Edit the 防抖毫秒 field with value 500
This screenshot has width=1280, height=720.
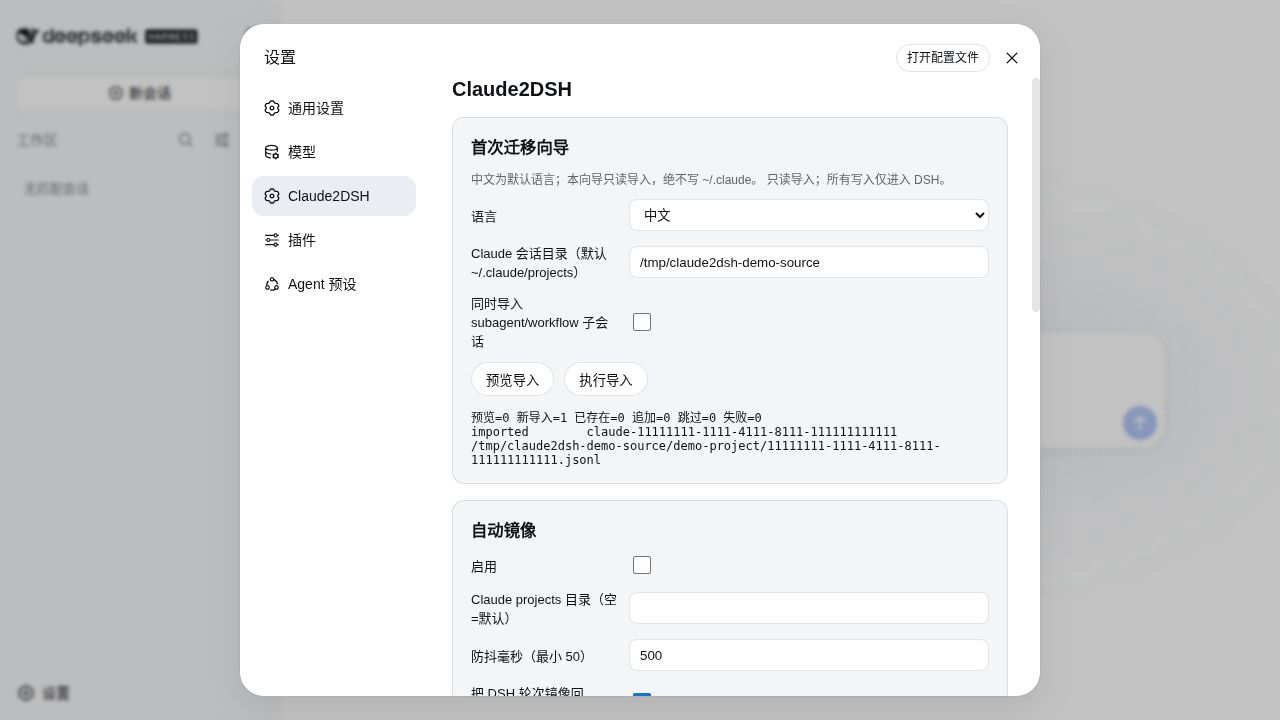coord(809,655)
